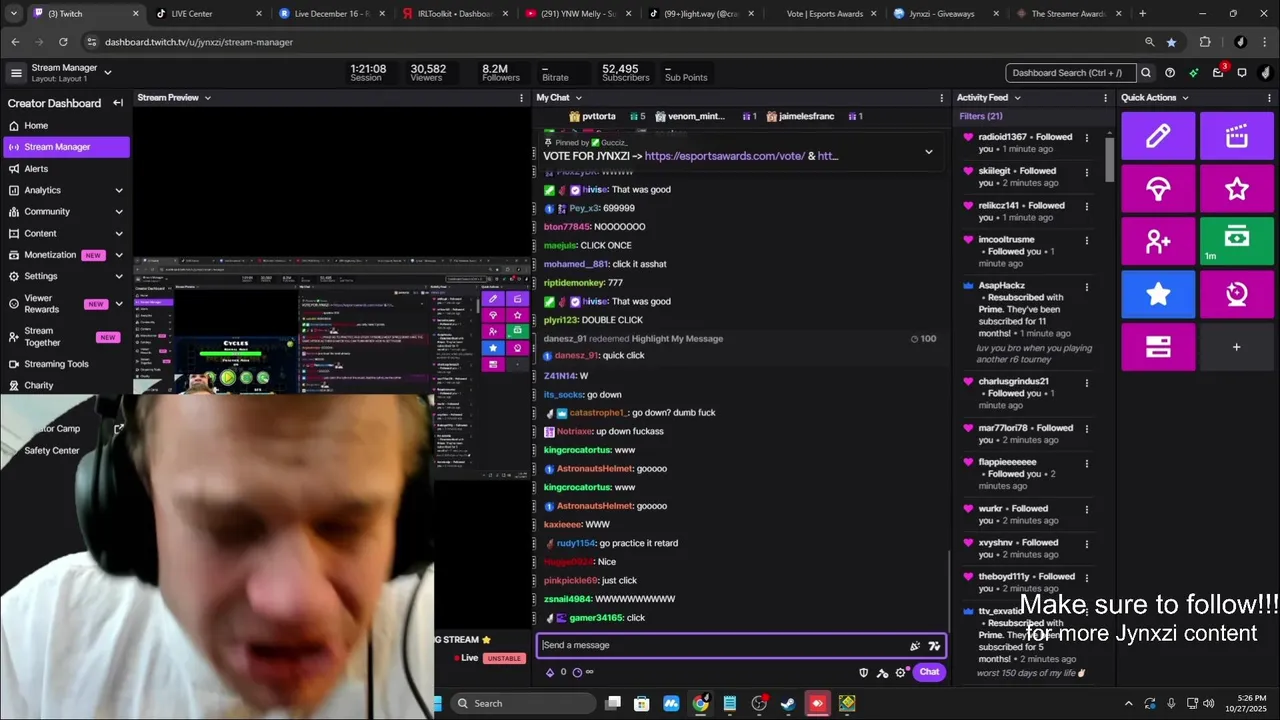1280x720 pixels.
Task: Click username AsapHackz in Activity Feed
Action: click(1002, 286)
